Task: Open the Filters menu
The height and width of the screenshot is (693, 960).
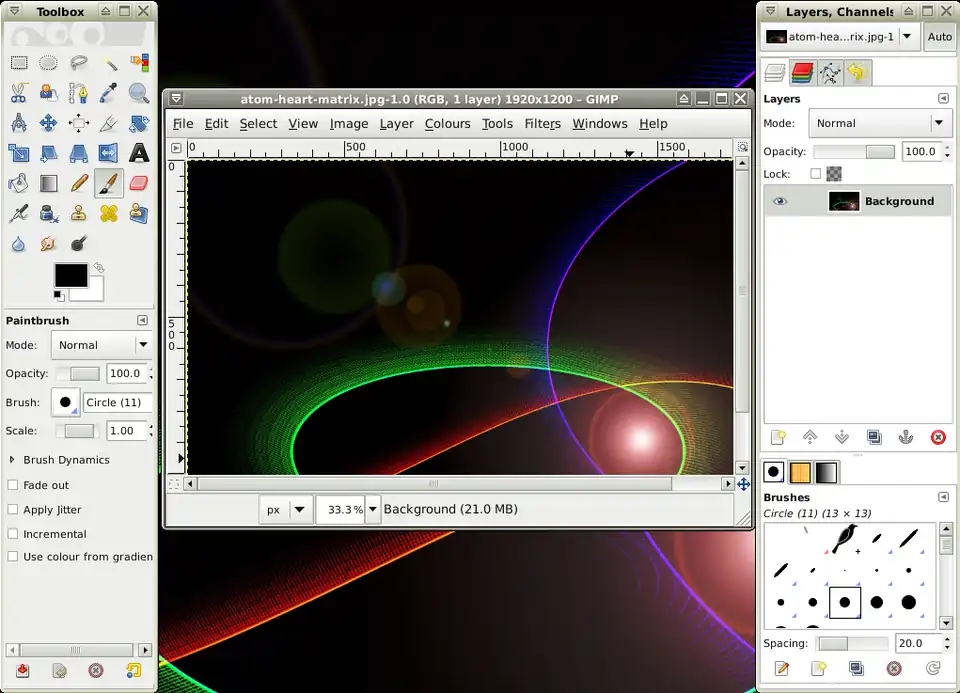Action: click(542, 124)
